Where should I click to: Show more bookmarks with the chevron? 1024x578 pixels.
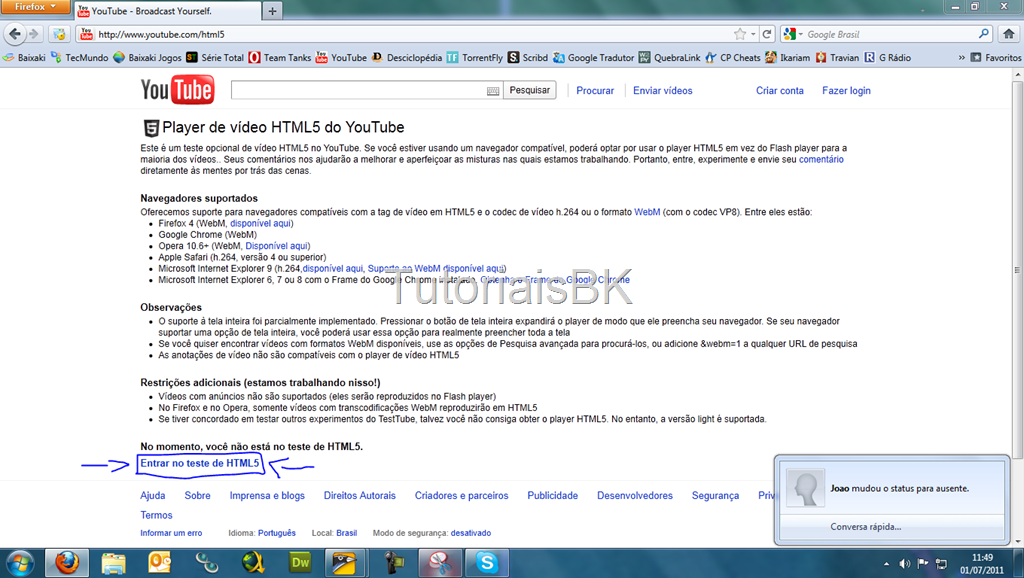(x=961, y=57)
